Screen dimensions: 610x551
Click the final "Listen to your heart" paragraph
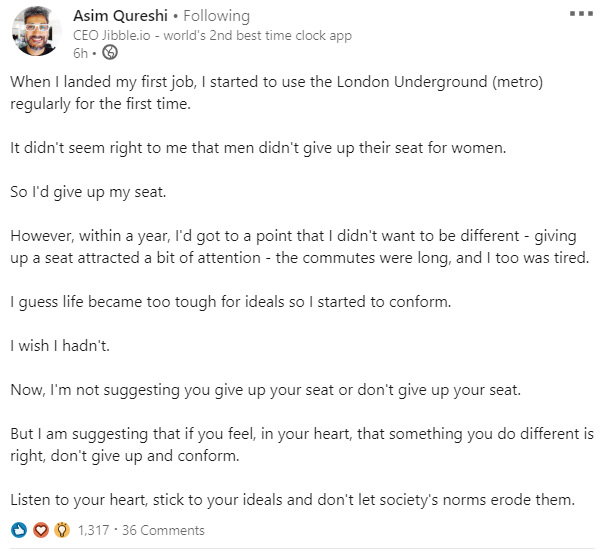293,500
